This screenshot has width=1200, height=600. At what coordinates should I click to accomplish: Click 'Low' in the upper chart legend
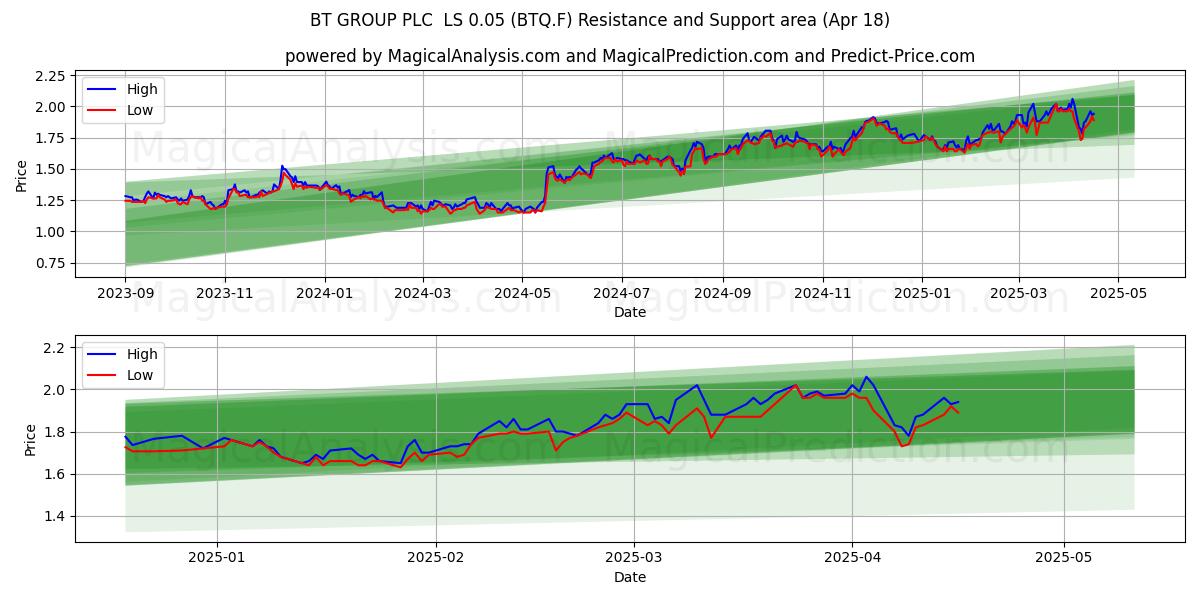pos(140,110)
